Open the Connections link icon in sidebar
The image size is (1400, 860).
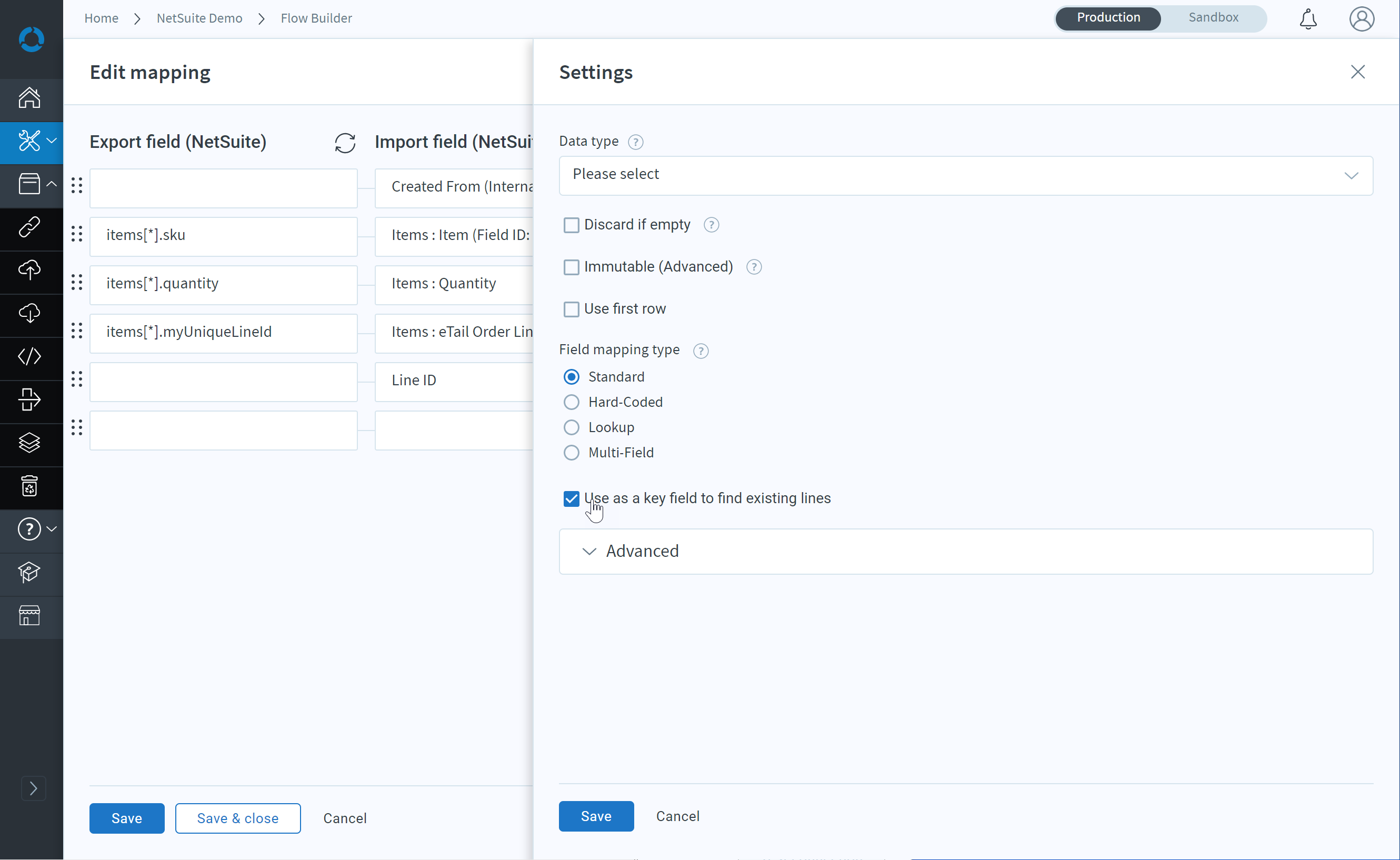click(29, 227)
